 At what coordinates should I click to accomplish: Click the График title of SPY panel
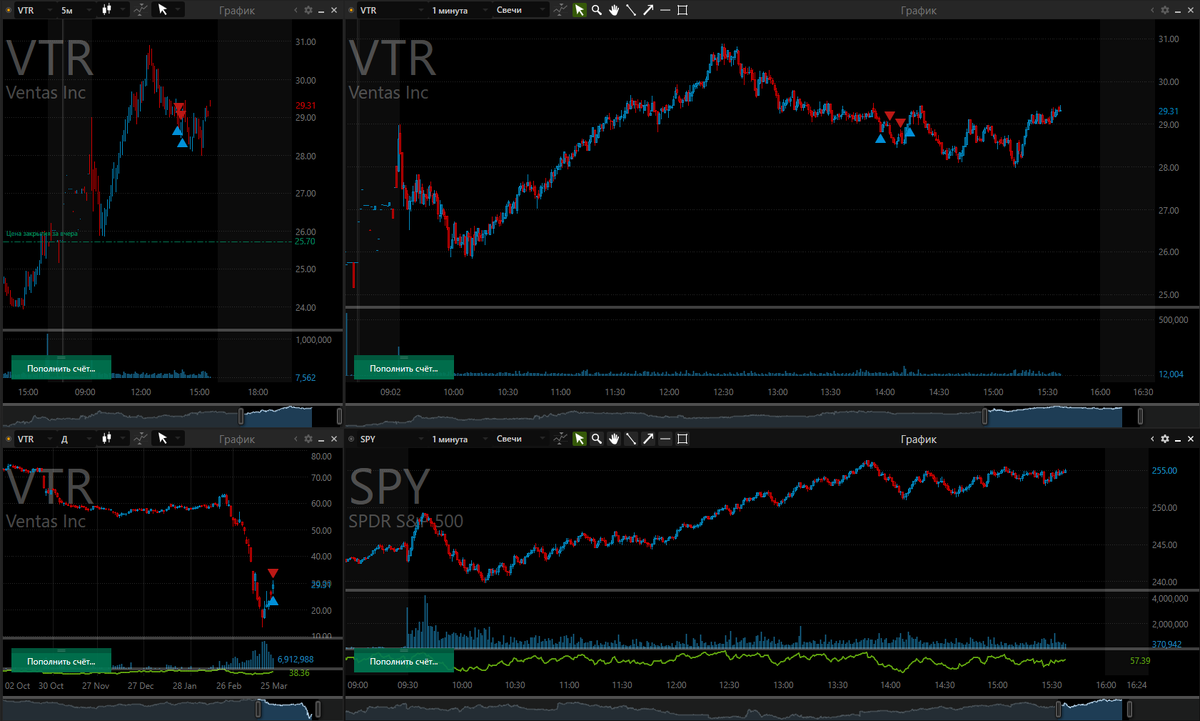point(918,438)
